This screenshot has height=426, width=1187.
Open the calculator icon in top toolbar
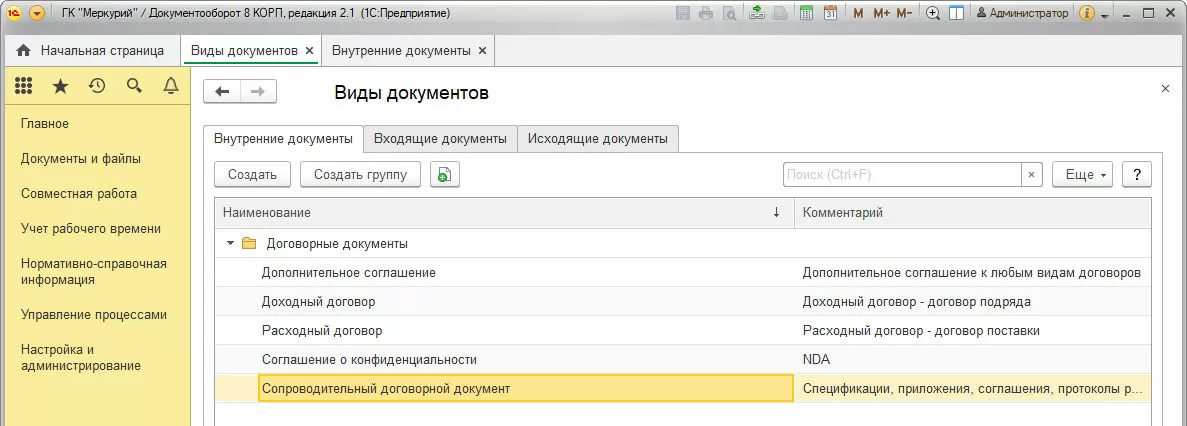point(804,14)
